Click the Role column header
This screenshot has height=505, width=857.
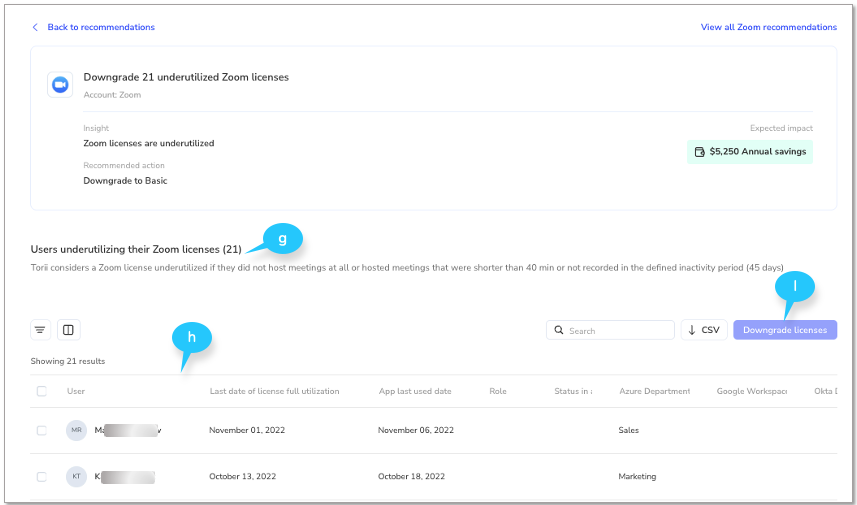pyautogui.click(x=498, y=391)
